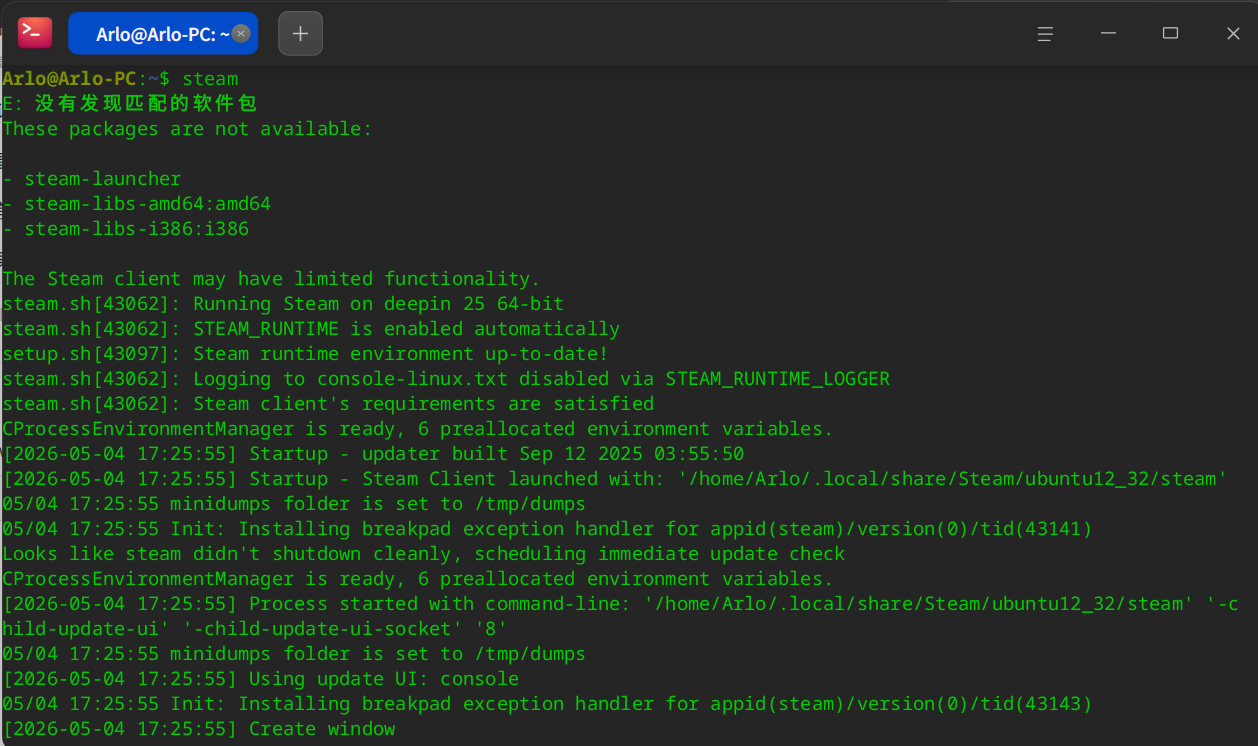The image size is (1258, 746).
Task: Click the Chinese error line starting with E:
Action: click(x=130, y=104)
